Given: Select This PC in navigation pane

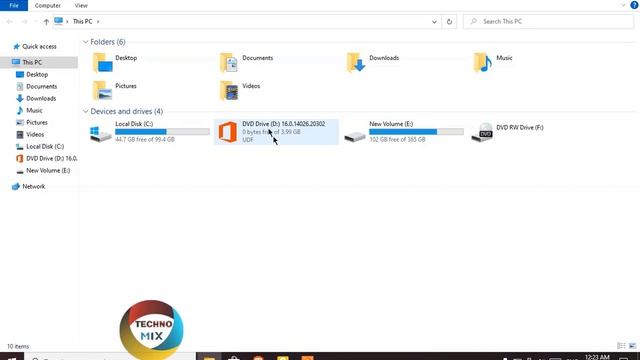Looking at the screenshot, I should pyautogui.click(x=39, y=62).
